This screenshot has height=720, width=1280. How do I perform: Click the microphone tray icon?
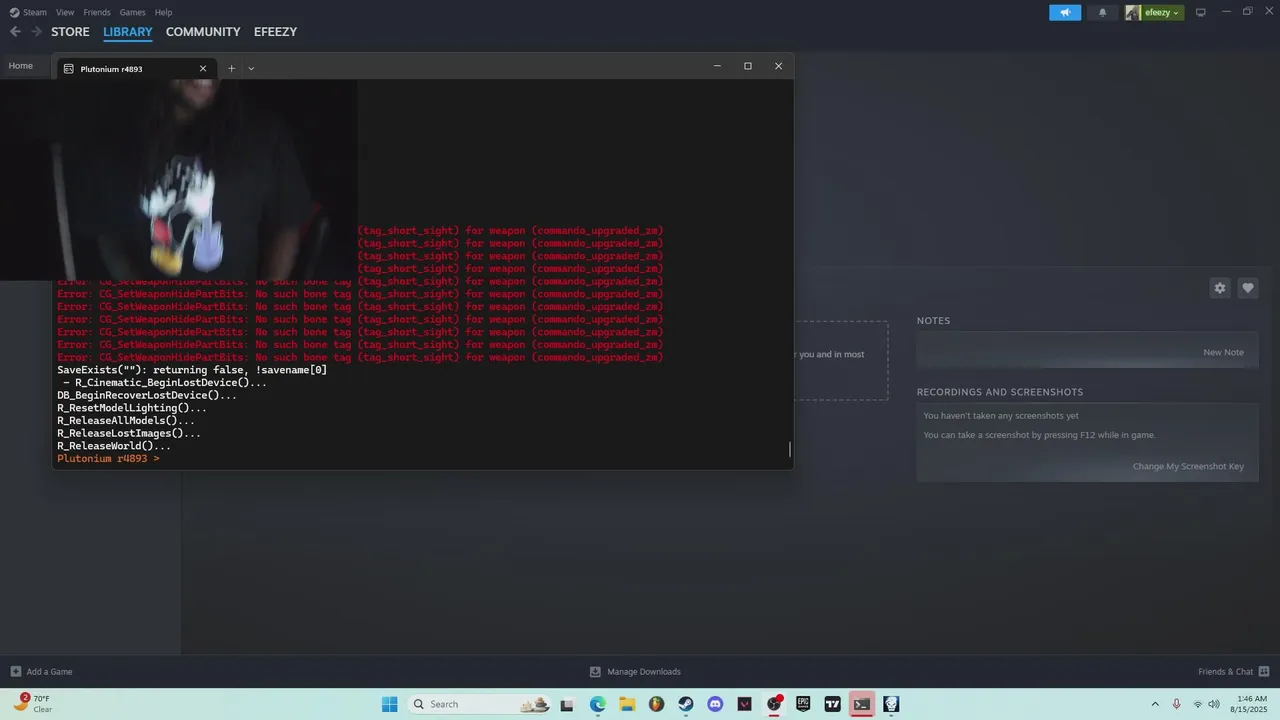pyautogui.click(x=1176, y=704)
